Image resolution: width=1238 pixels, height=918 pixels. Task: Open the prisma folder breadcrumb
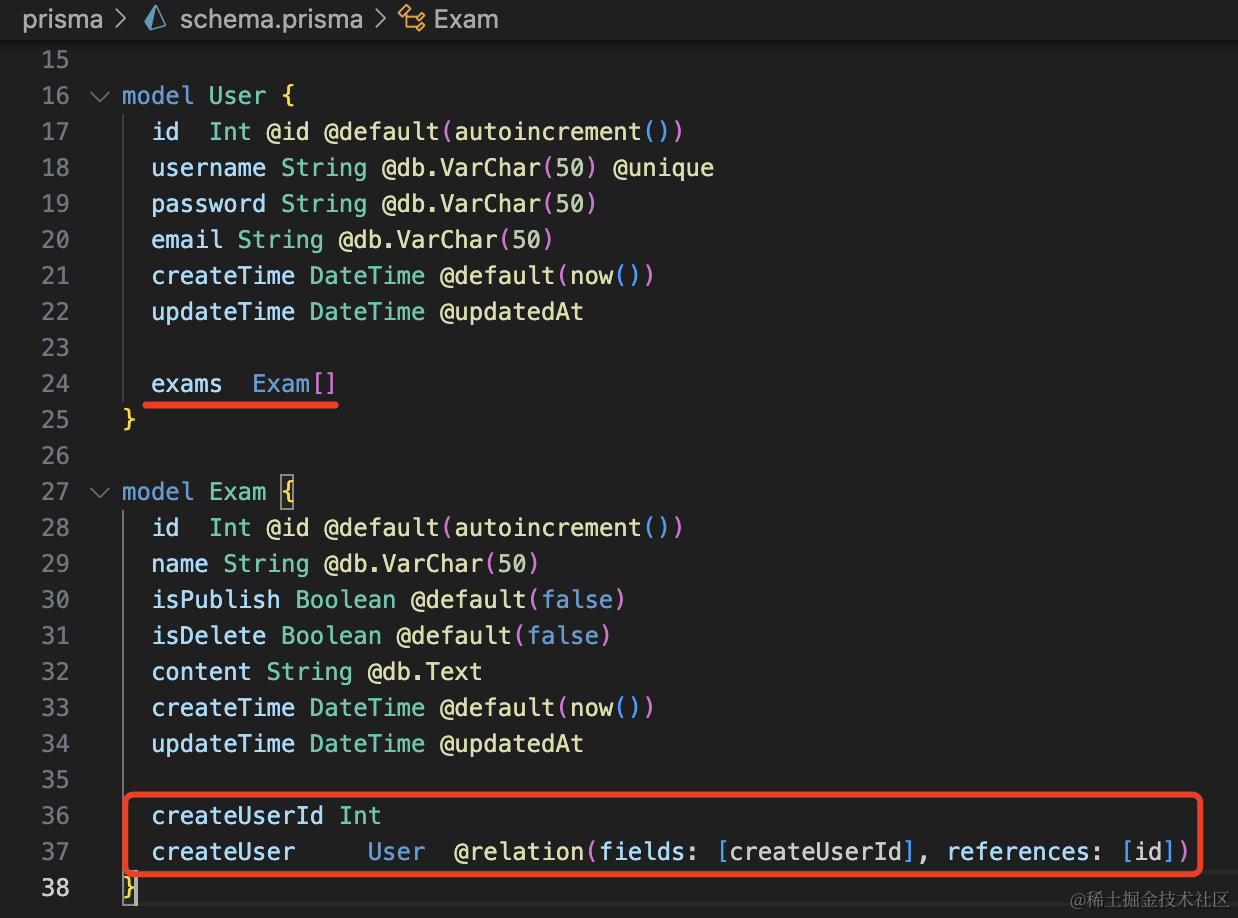coord(62,19)
